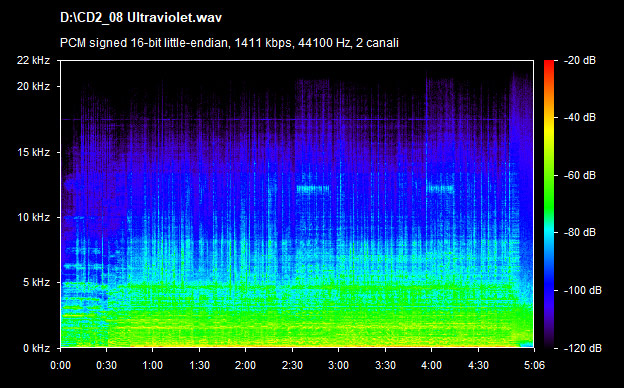This screenshot has height=388, width=624.
Task: Click the -40 dB color scale label
Action: (x=580, y=117)
